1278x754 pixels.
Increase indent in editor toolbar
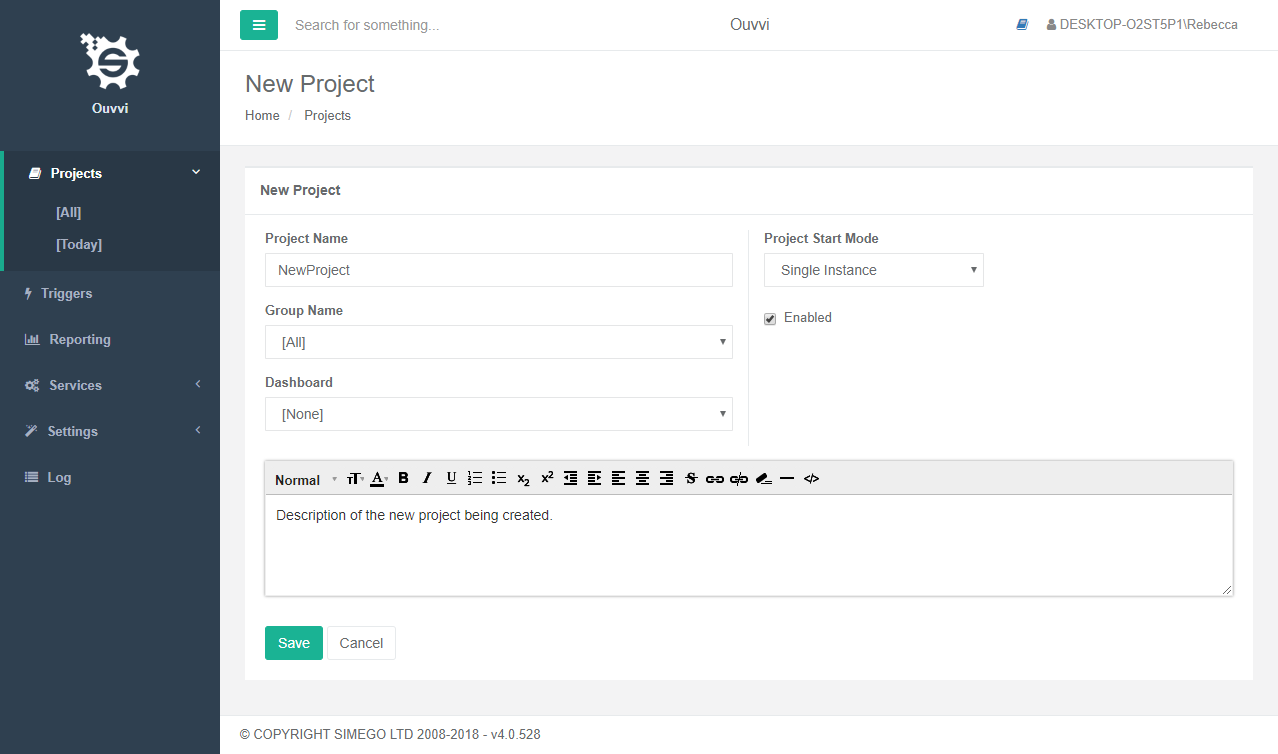click(x=595, y=478)
